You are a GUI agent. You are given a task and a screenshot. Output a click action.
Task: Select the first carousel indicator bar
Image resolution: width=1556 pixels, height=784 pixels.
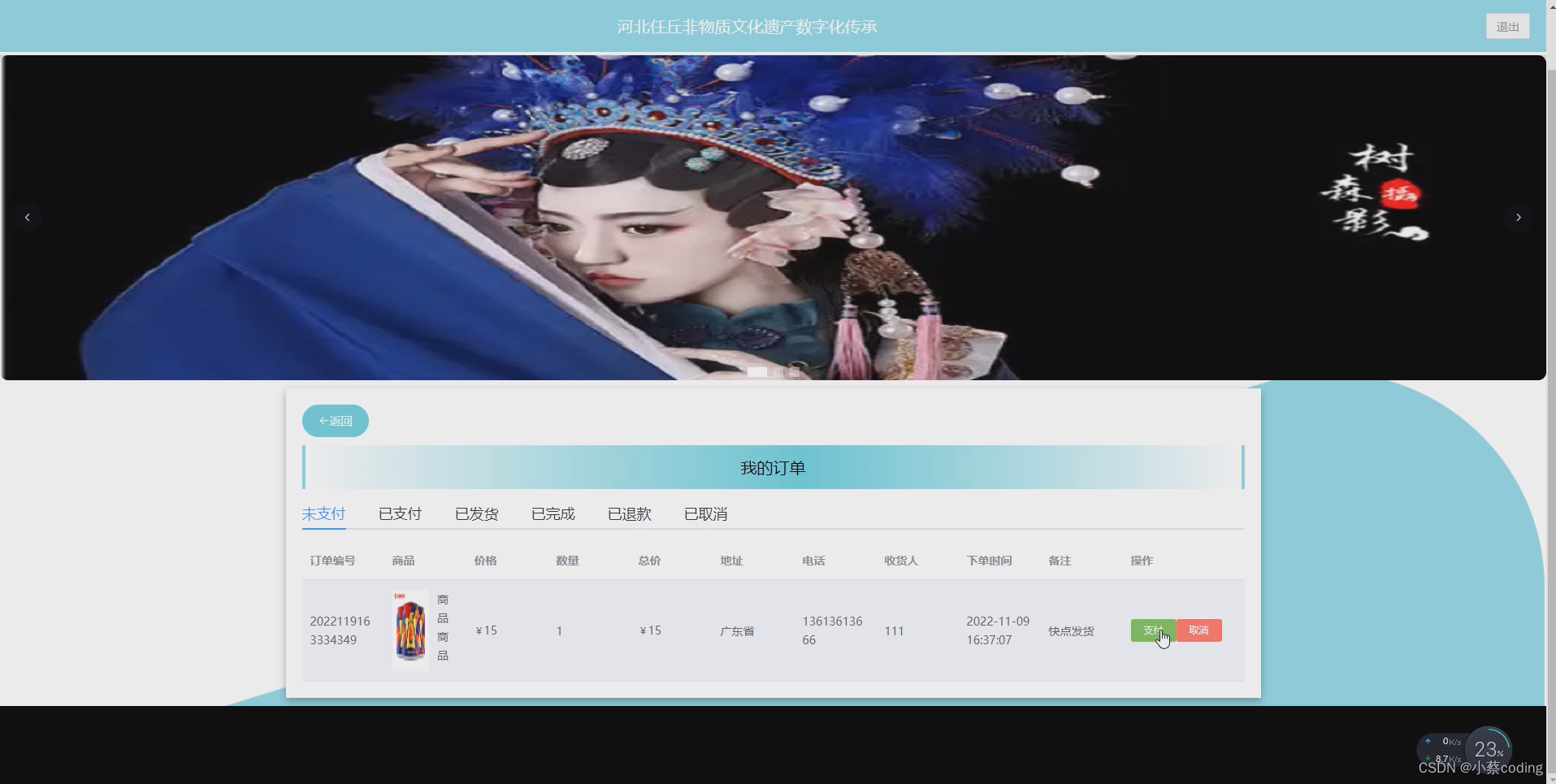pyautogui.click(x=756, y=372)
